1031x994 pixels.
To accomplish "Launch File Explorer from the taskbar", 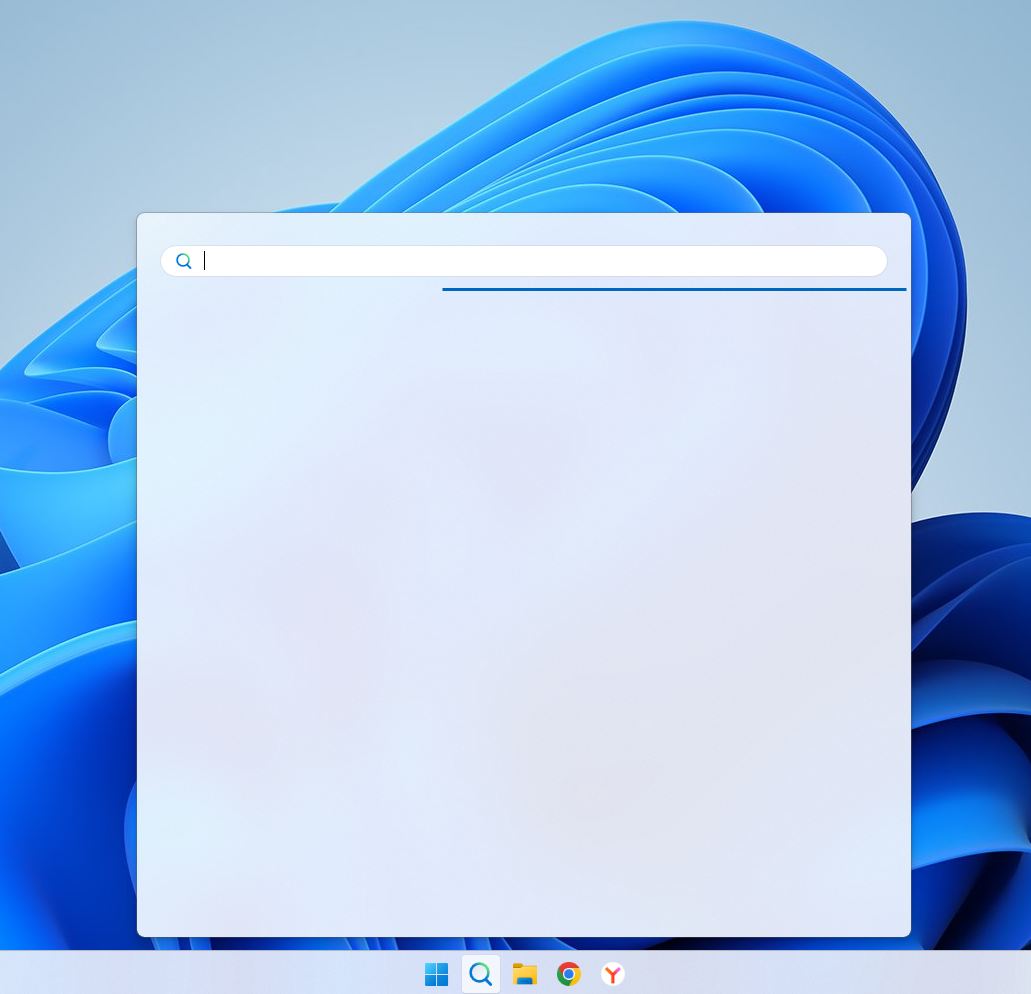I will [525, 974].
